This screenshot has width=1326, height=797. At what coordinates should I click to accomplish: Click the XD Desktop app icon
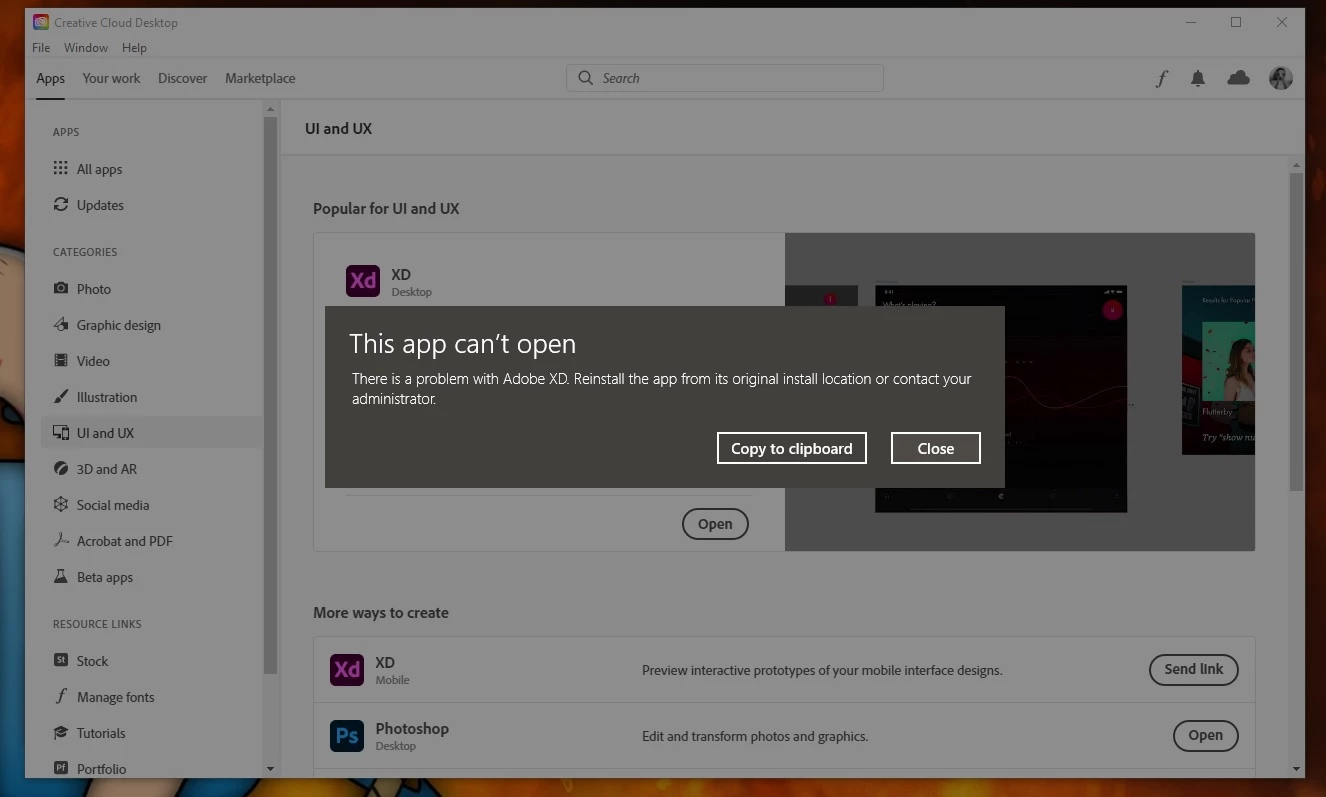coord(363,281)
